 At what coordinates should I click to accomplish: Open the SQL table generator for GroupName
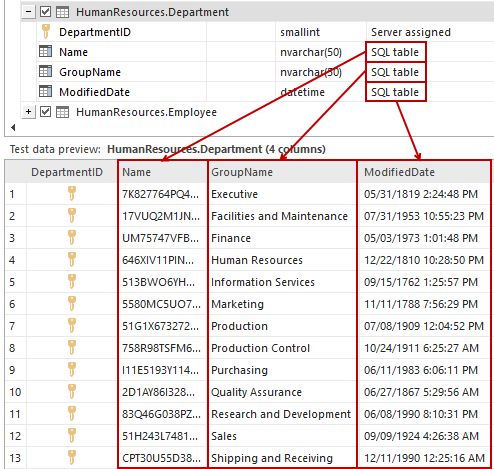pos(396,72)
